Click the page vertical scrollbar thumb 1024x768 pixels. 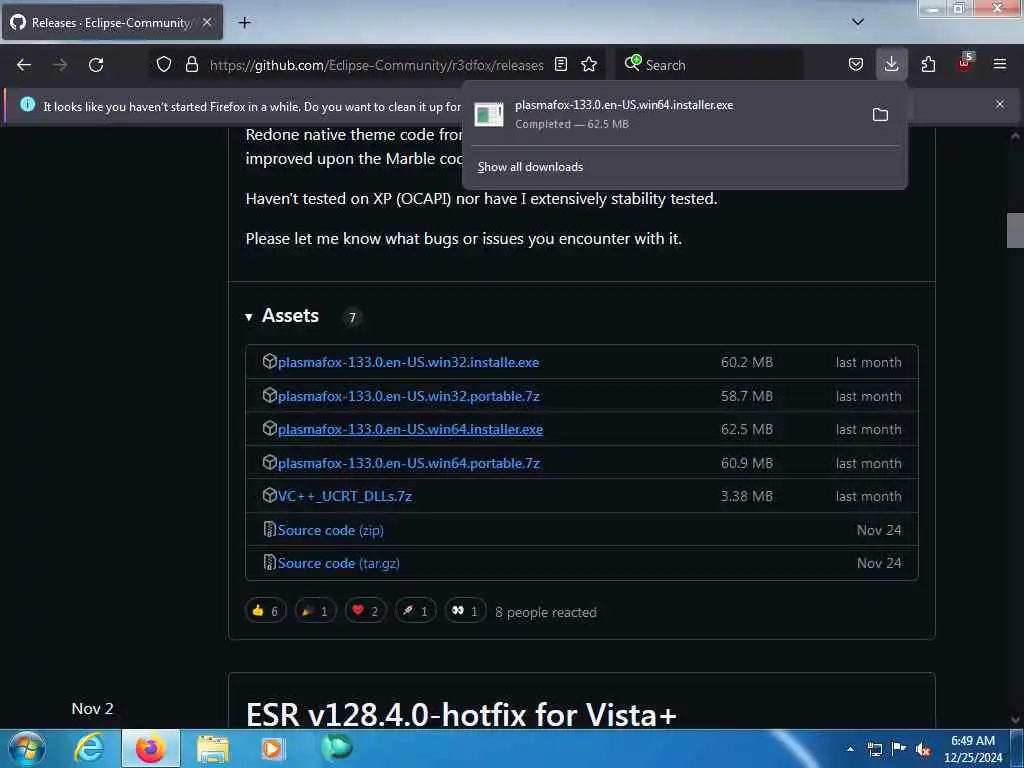pyautogui.click(x=1015, y=231)
